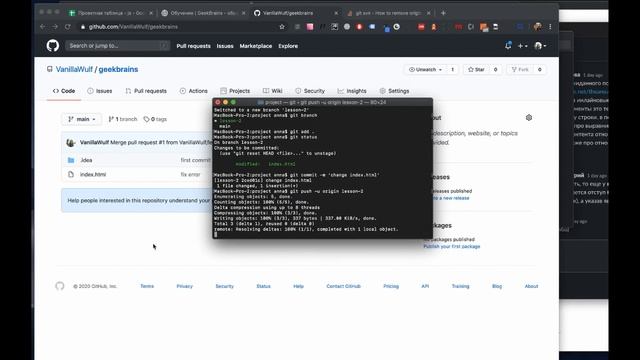Star the repository
This screenshot has height=360, width=640.
coord(476,70)
